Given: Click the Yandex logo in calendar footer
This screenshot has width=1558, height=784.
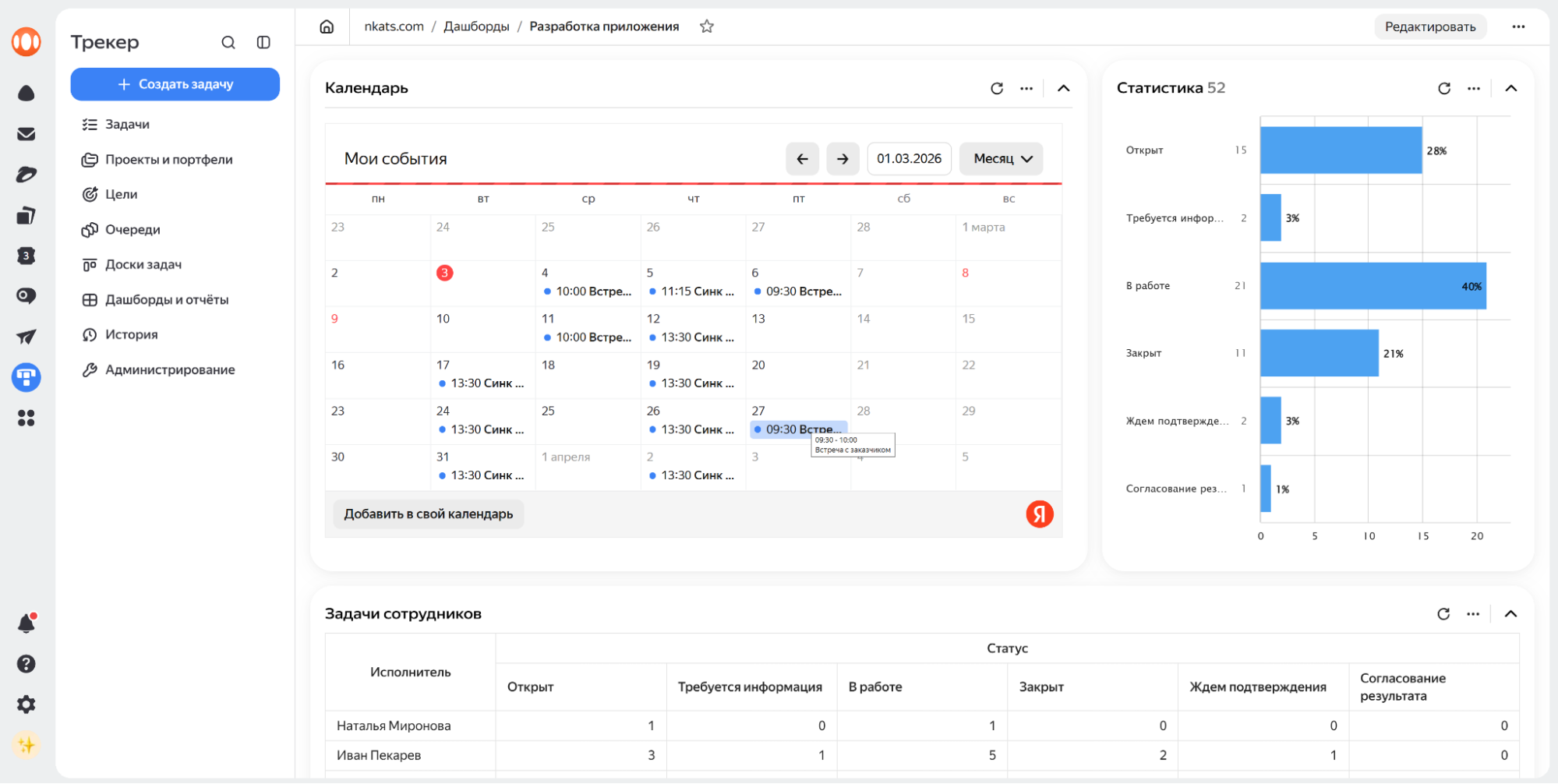Looking at the screenshot, I should (x=1039, y=514).
